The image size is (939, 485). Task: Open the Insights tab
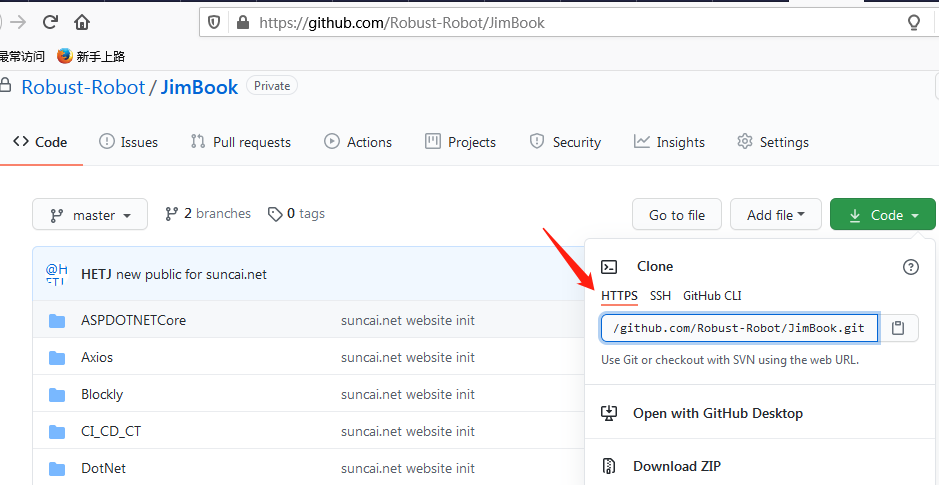click(670, 142)
